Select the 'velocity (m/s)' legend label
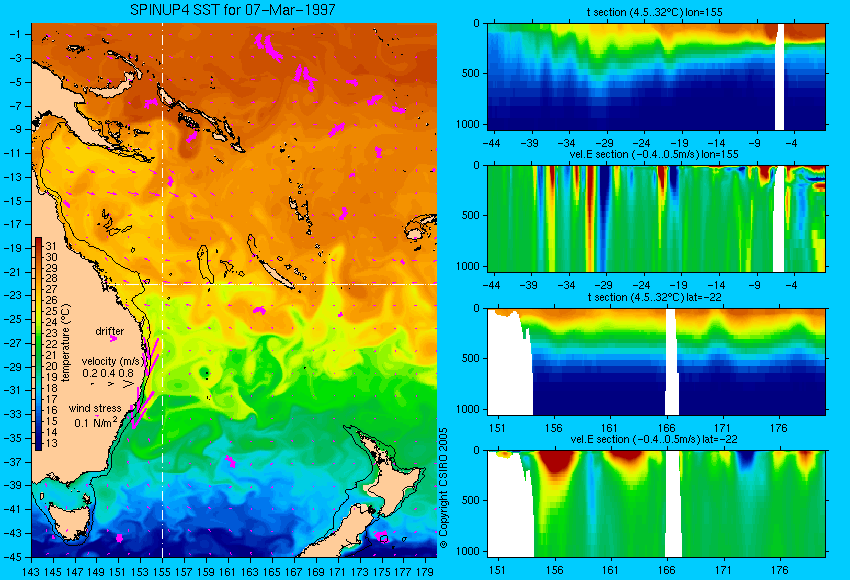Screen dimensions: 850x580 [x=112, y=361]
